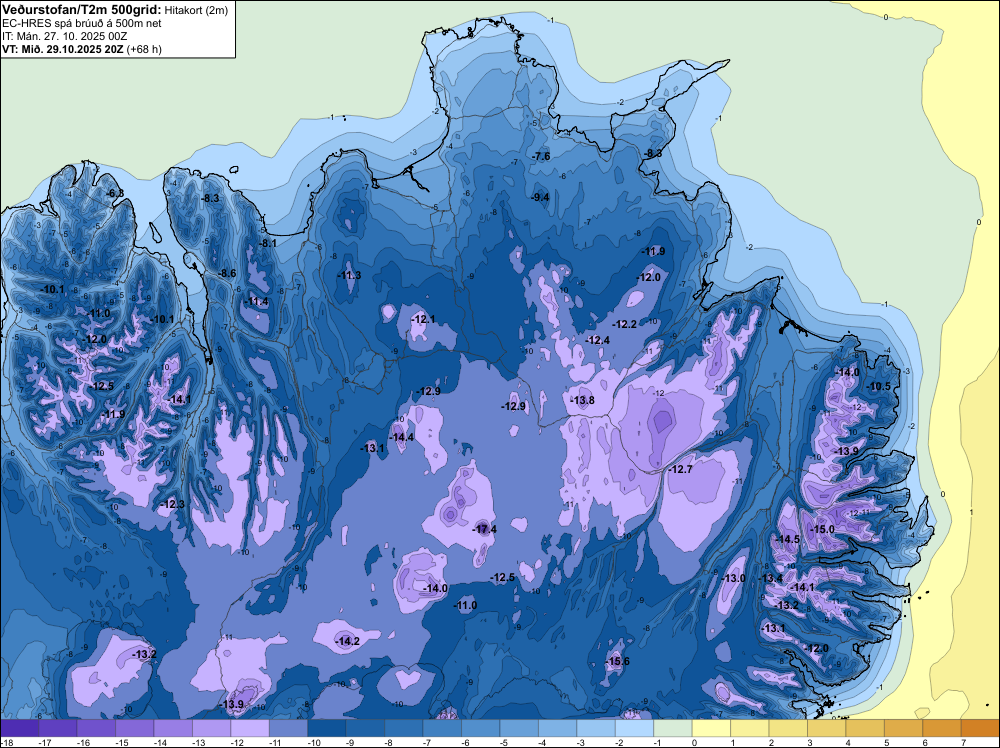Select the -8.1 temperature label
This screenshot has height=748, width=1000.
pos(268,243)
